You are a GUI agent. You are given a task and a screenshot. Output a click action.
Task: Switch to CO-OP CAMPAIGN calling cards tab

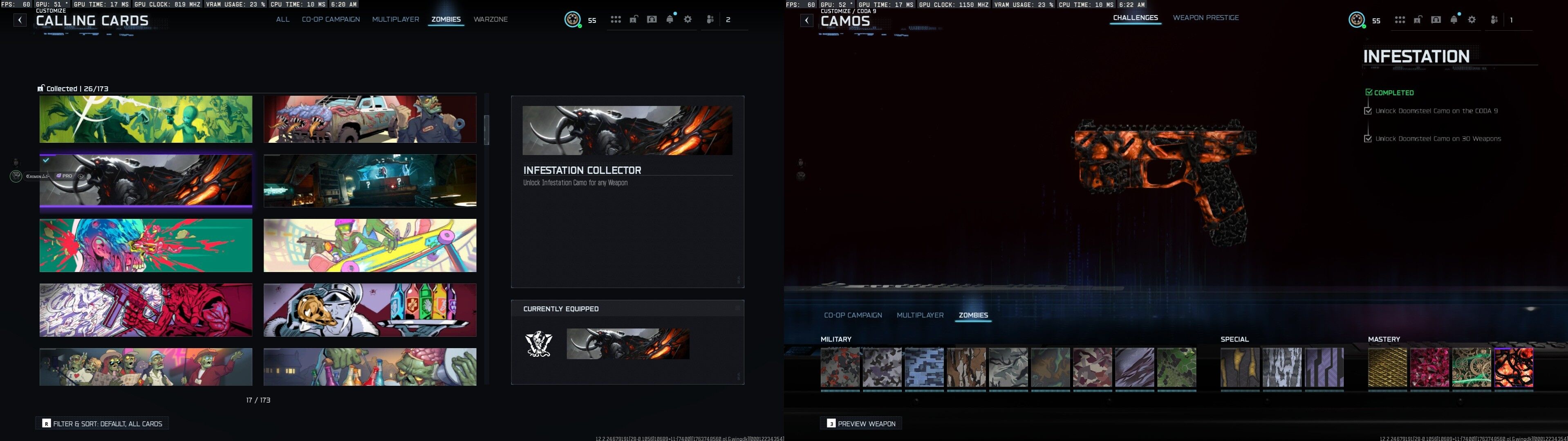click(331, 20)
